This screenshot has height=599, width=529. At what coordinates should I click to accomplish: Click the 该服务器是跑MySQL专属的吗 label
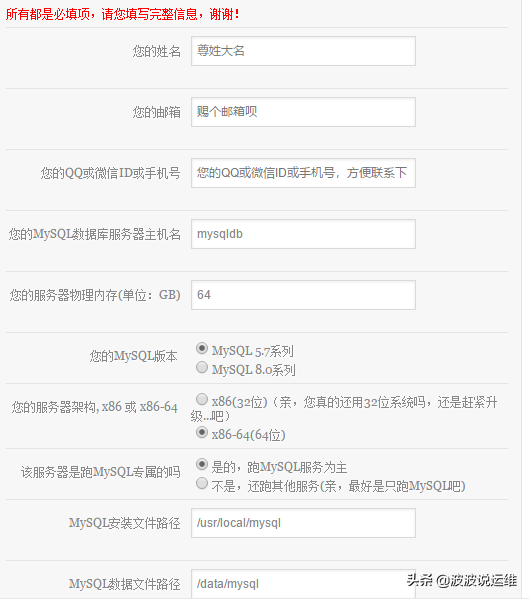(x=100, y=472)
